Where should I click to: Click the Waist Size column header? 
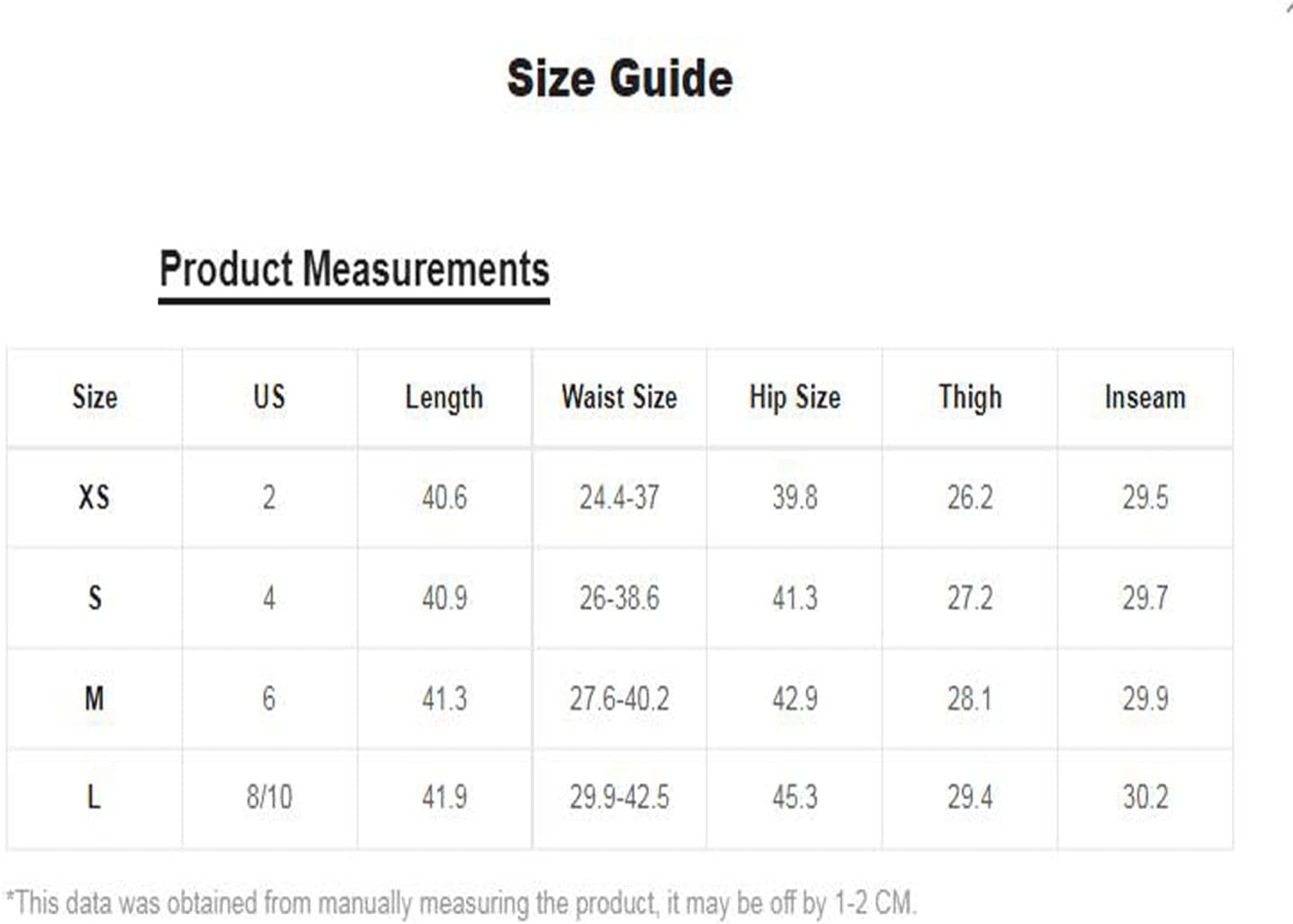click(619, 398)
